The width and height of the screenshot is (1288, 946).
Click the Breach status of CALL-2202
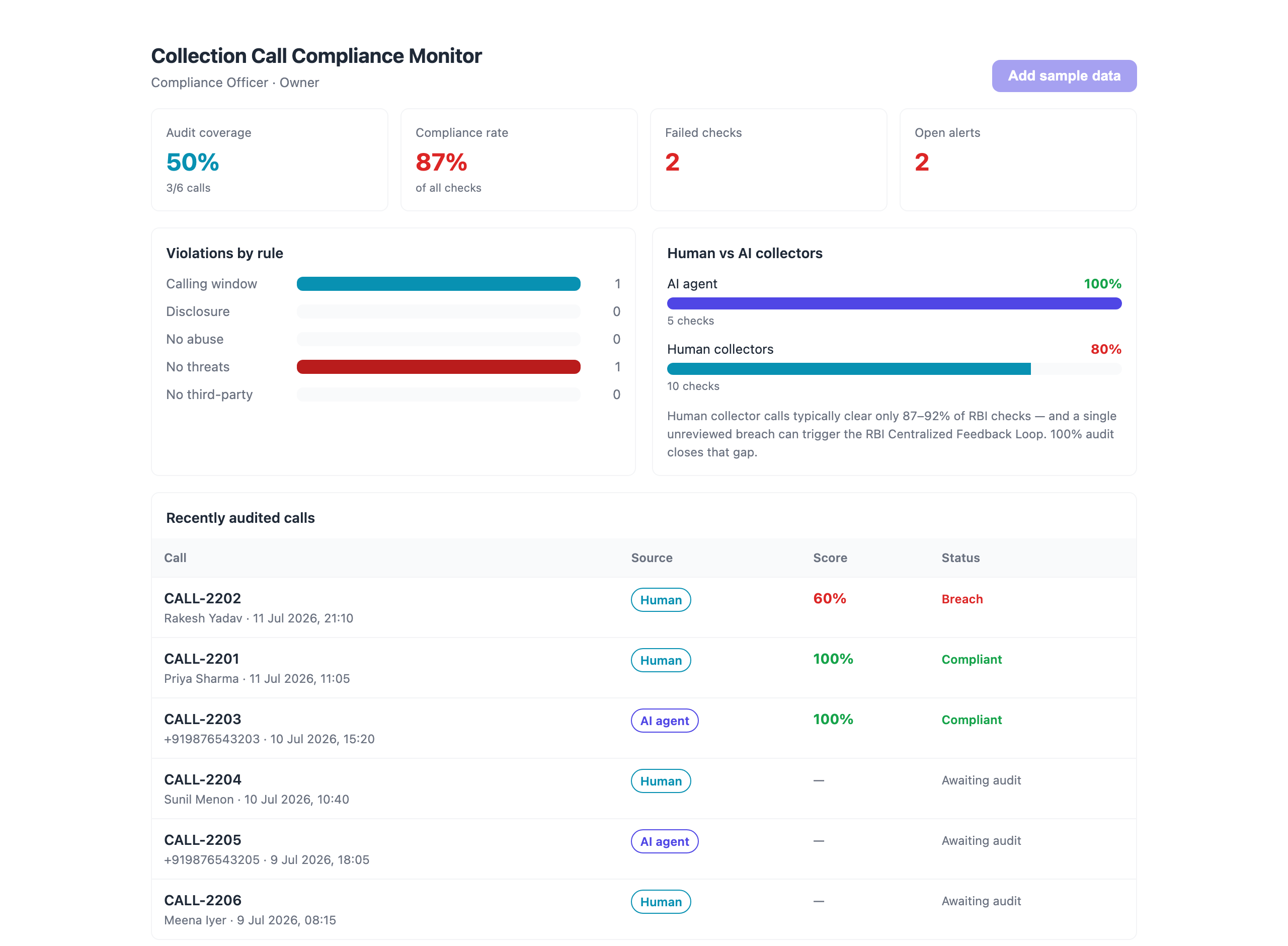click(961, 599)
